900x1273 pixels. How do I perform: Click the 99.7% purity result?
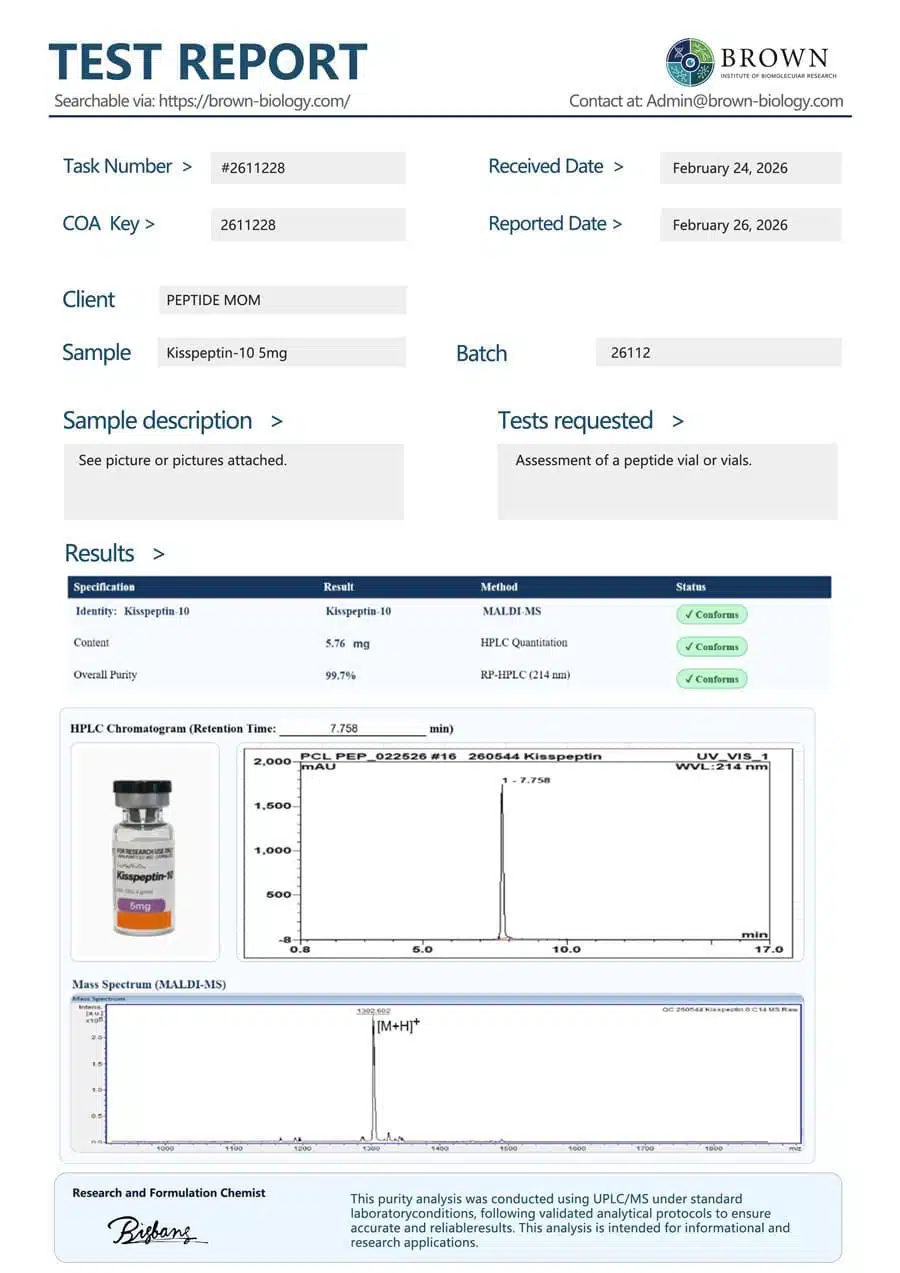(340, 675)
